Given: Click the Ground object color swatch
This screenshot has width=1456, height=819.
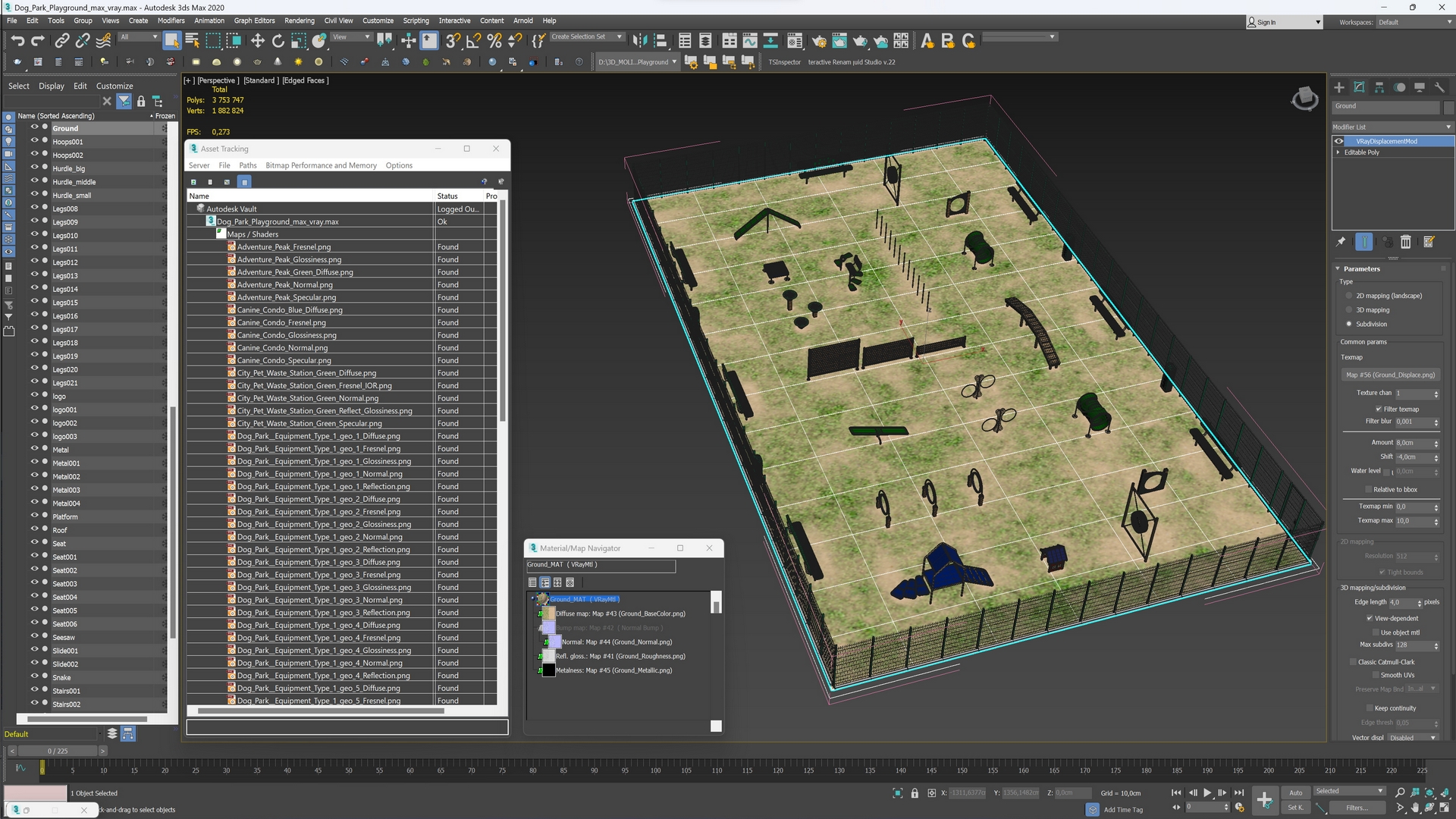Looking at the screenshot, I should click(1448, 107).
